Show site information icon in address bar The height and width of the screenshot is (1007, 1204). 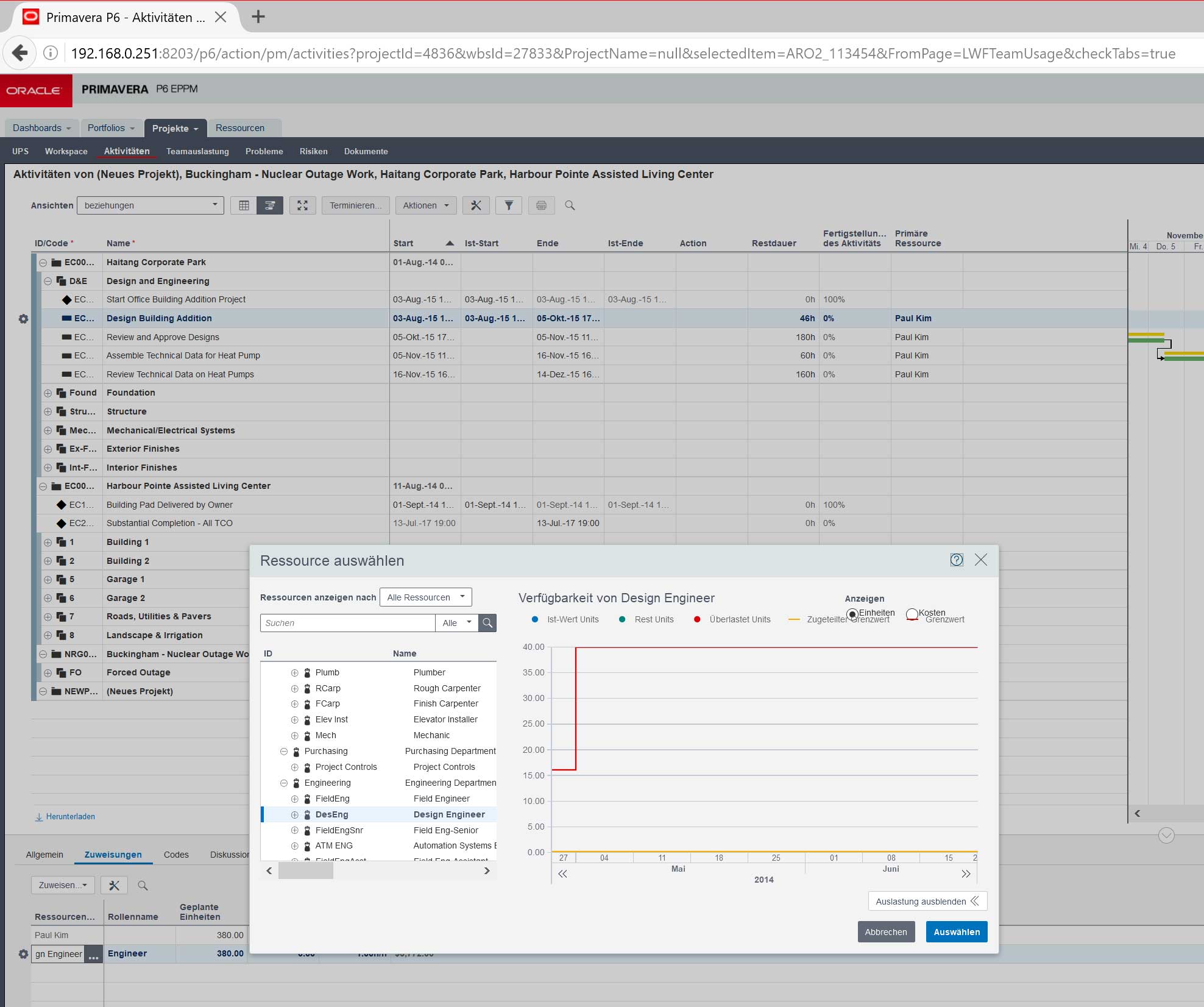[51, 53]
